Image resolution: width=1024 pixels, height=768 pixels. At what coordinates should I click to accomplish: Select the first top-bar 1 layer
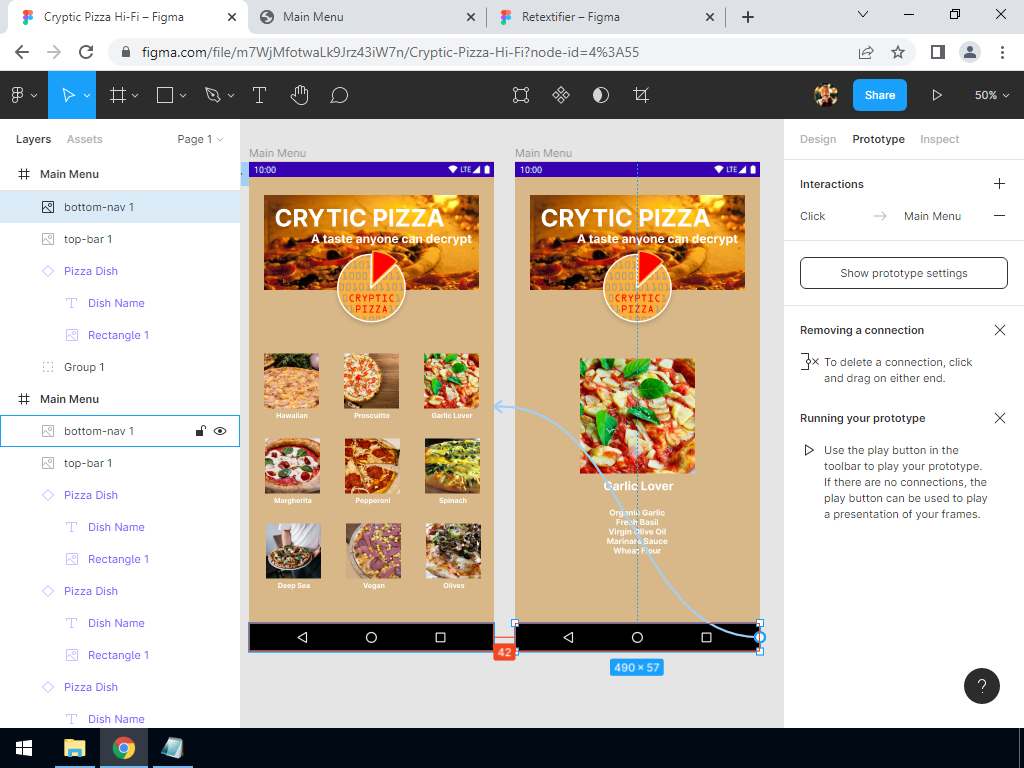pyautogui.click(x=120, y=239)
